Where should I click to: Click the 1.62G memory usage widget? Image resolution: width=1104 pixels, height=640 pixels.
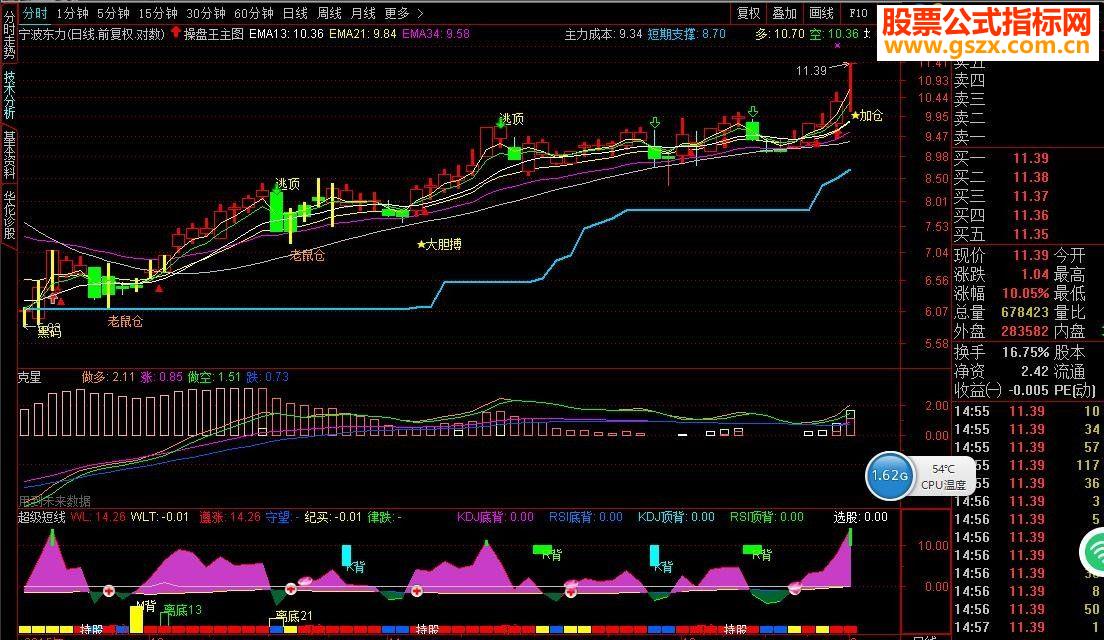tap(890, 476)
